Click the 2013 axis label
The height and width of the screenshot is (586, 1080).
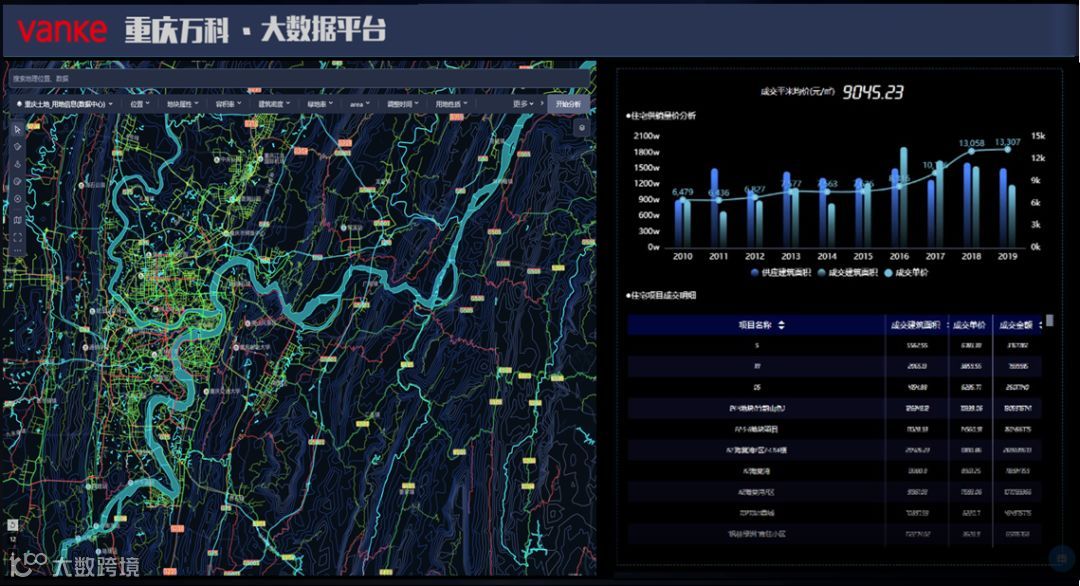[791, 256]
